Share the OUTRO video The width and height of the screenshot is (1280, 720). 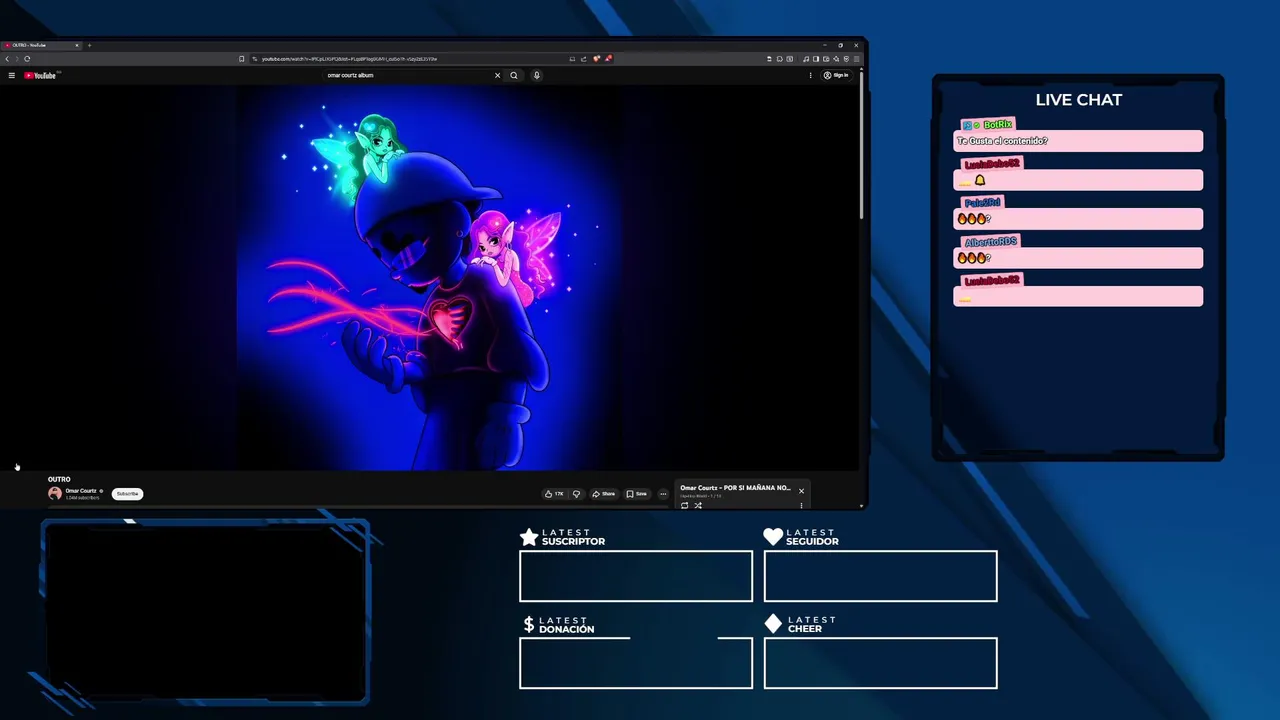click(x=603, y=494)
